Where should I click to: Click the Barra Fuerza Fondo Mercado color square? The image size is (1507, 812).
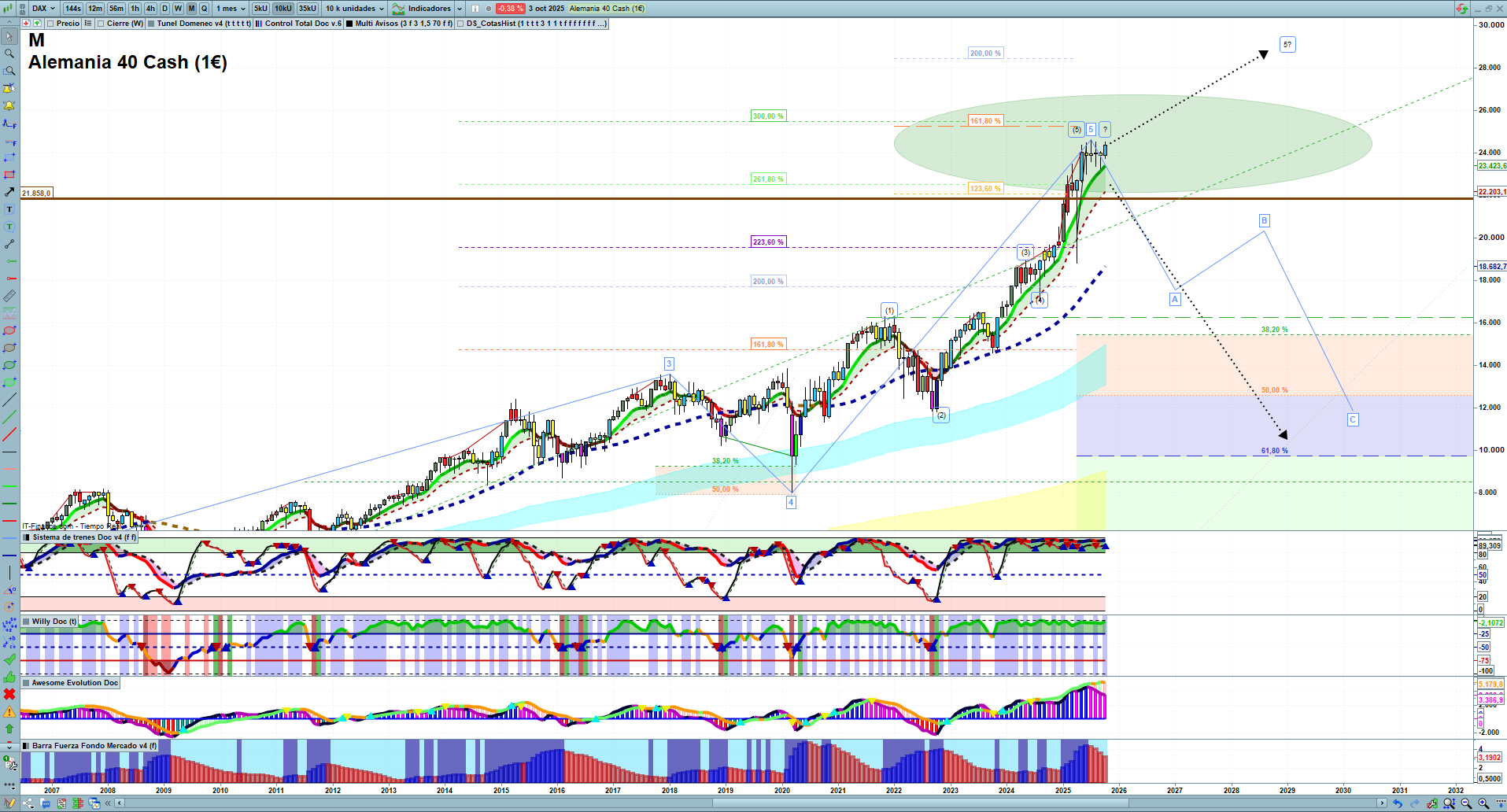point(26,746)
